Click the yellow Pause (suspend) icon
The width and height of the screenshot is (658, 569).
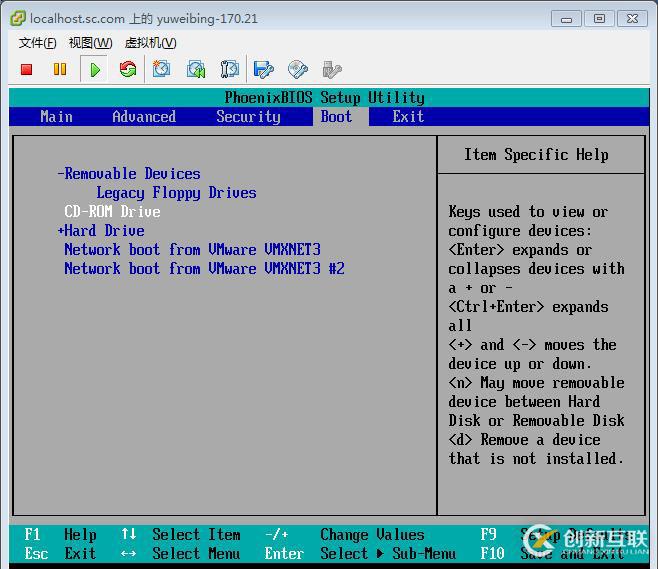60,69
